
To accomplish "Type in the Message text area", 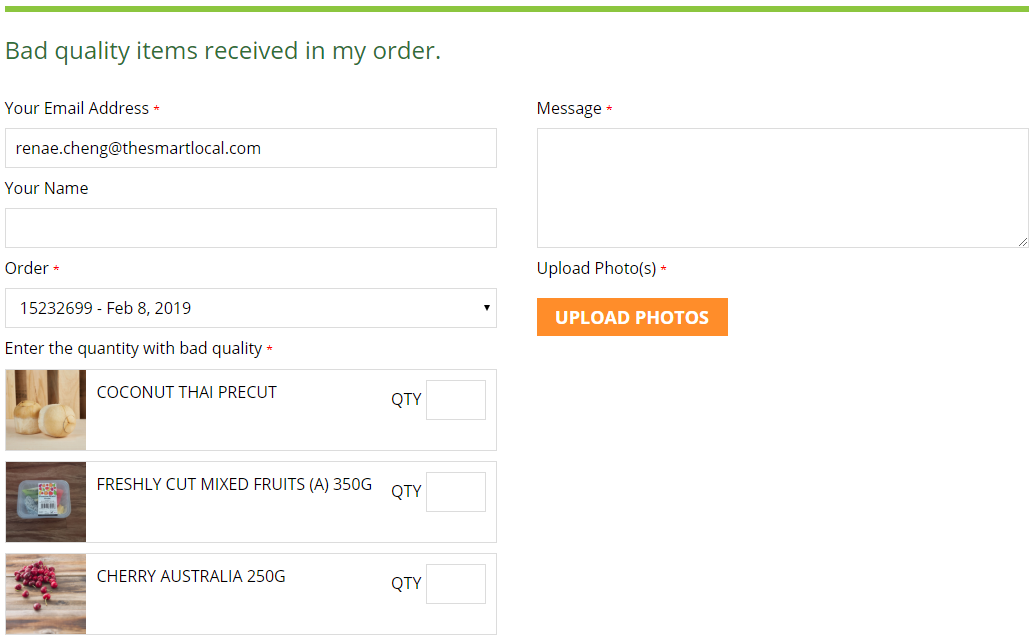I will tap(782, 188).
